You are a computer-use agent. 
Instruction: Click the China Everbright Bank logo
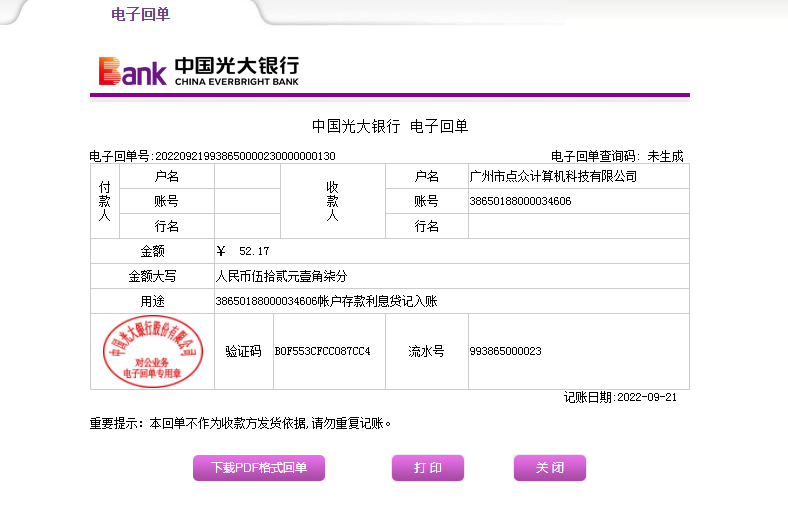[x=199, y=71]
